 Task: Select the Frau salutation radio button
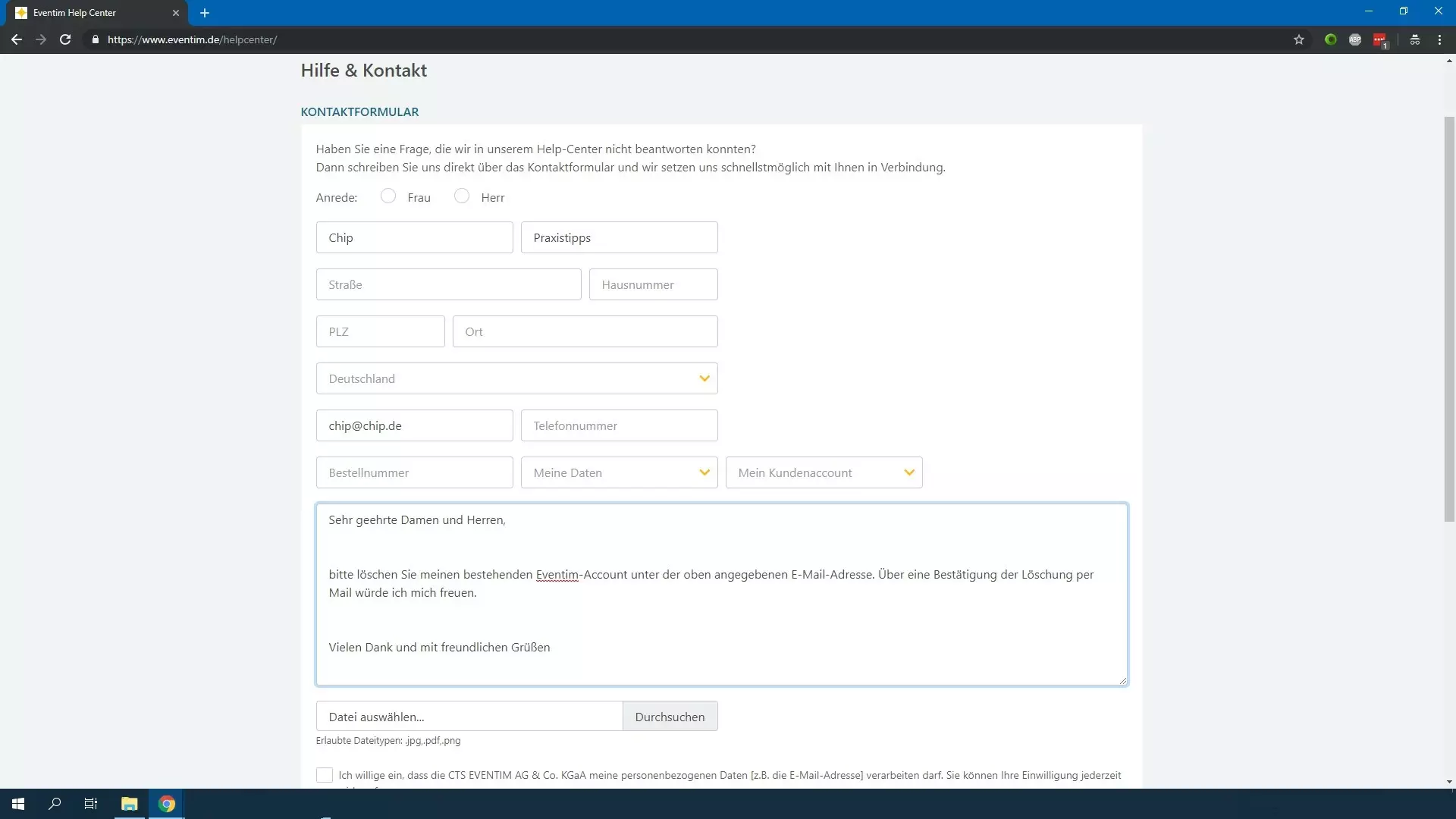coord(388,196)
